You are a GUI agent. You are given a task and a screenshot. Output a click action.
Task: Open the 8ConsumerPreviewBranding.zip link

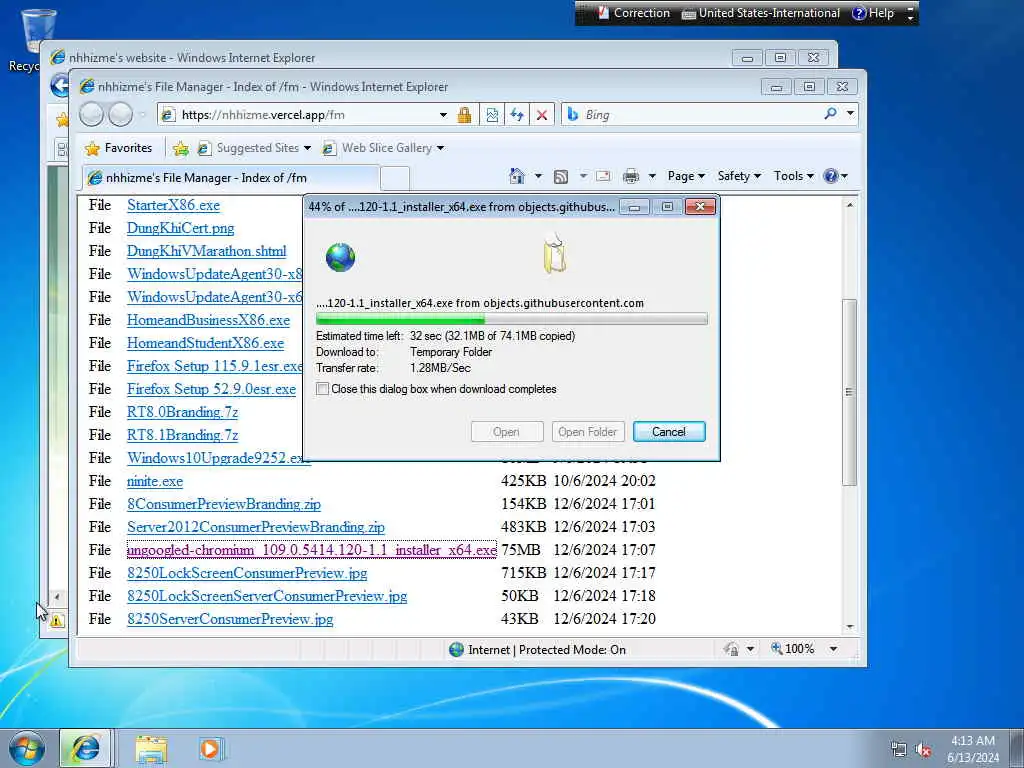point(224,504)
